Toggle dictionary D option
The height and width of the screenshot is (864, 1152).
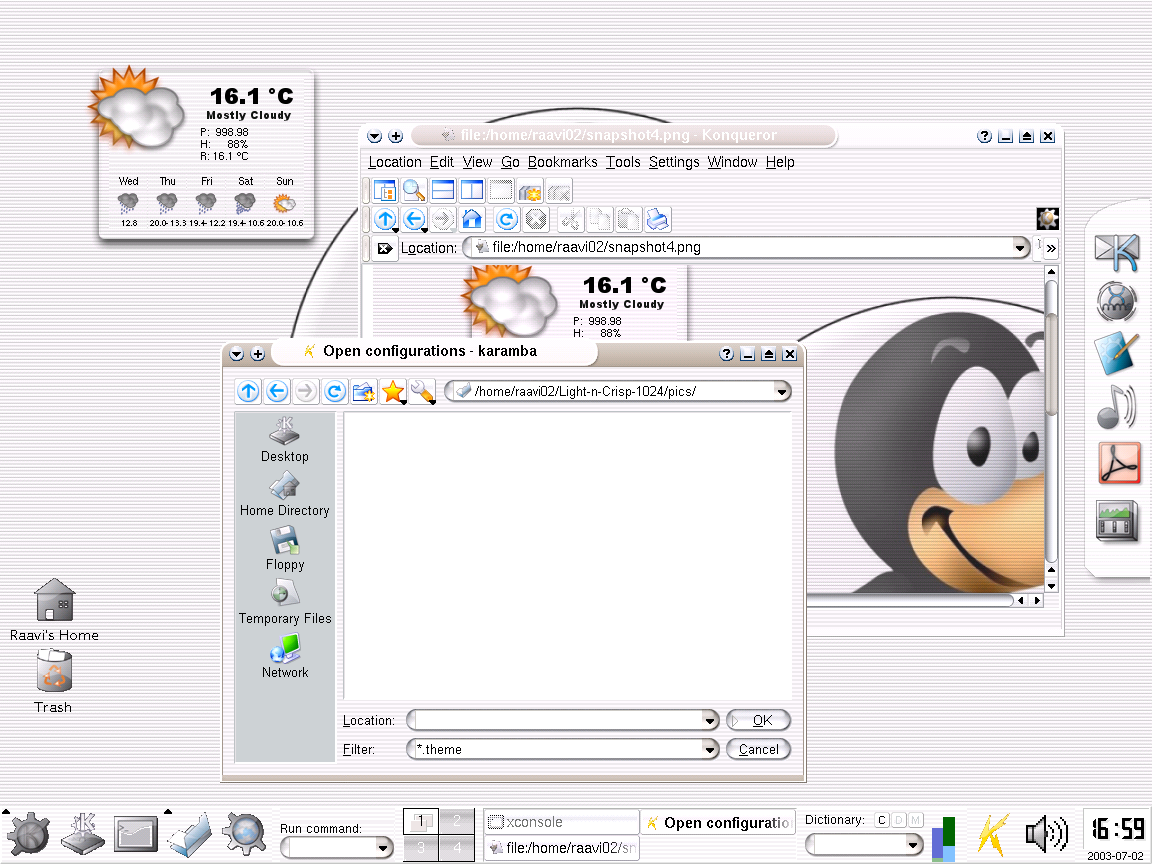(x=899, y=820)
